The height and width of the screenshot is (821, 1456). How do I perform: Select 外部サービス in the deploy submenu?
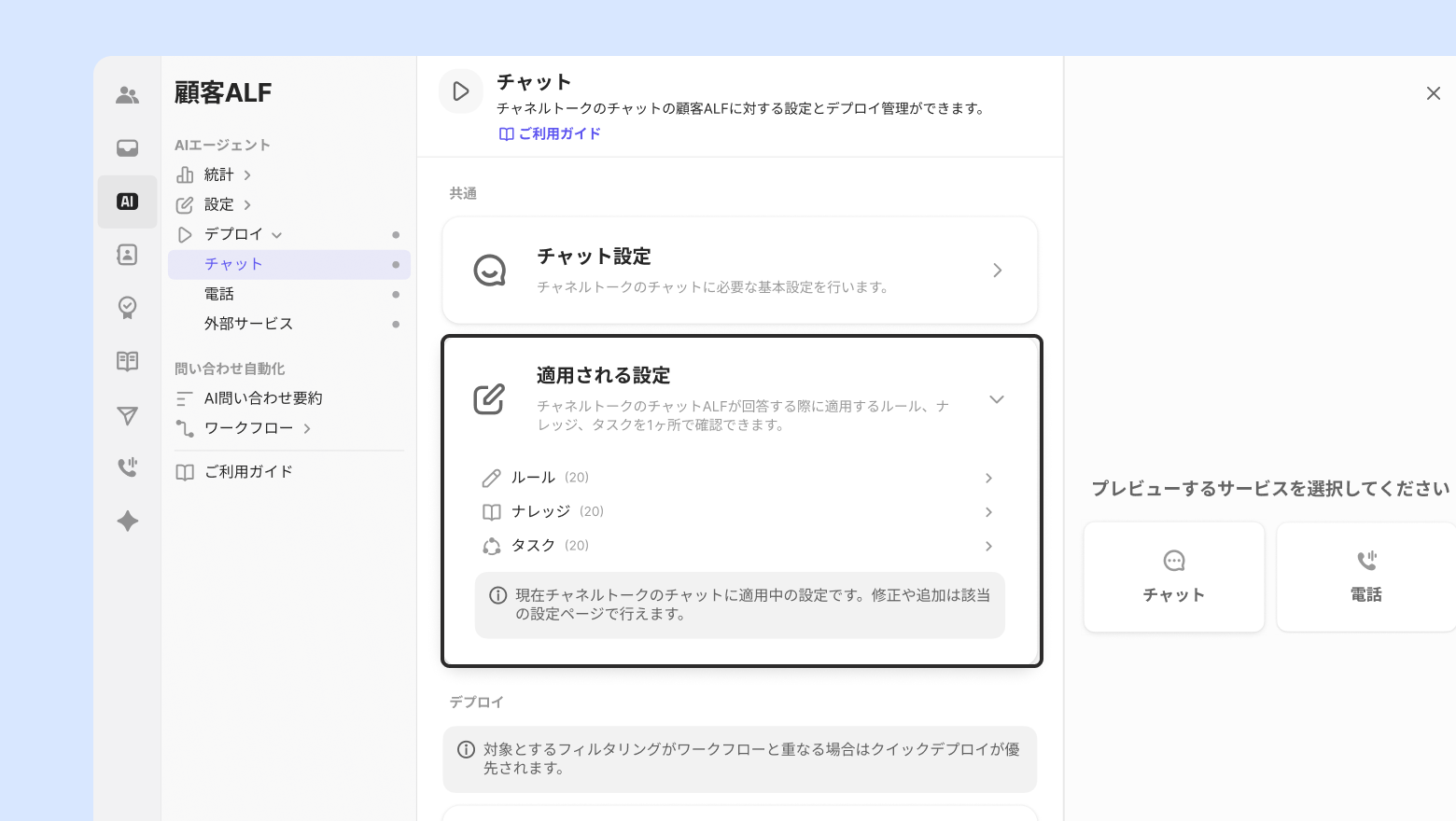248,324
